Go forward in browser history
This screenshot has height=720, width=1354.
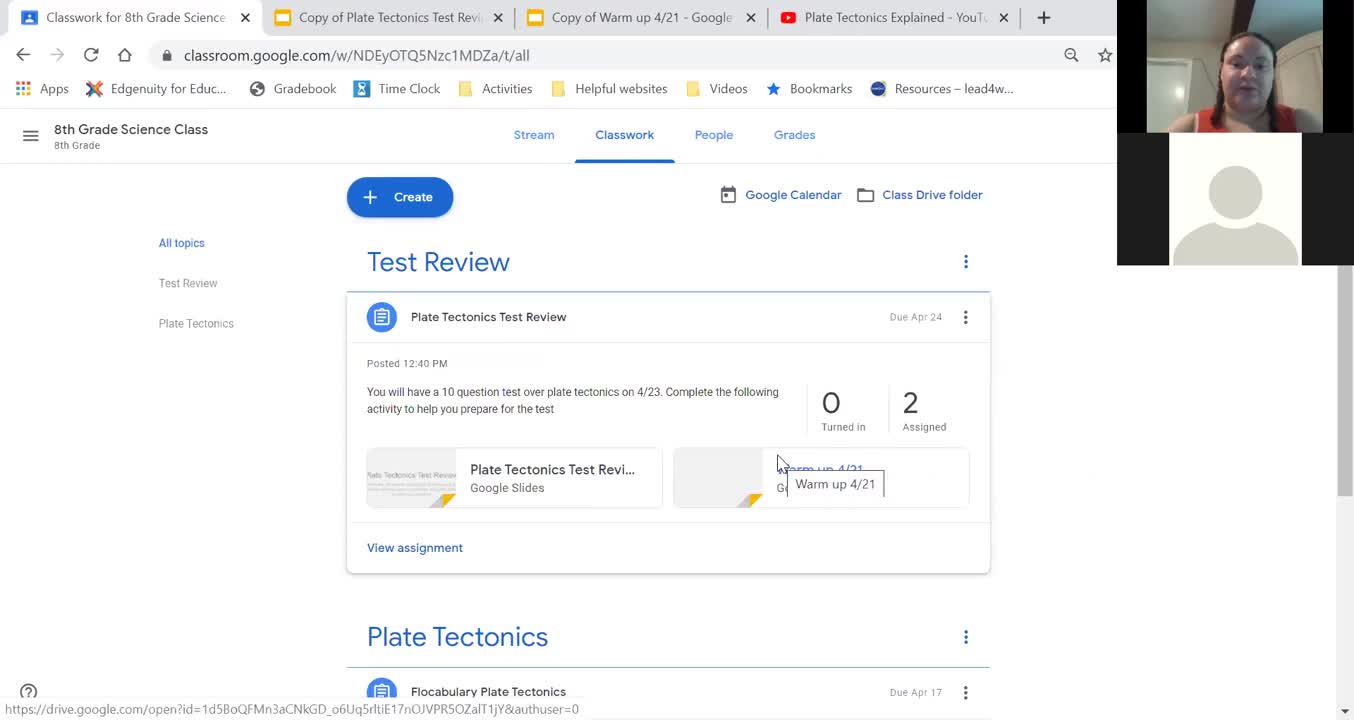[57, 55]
